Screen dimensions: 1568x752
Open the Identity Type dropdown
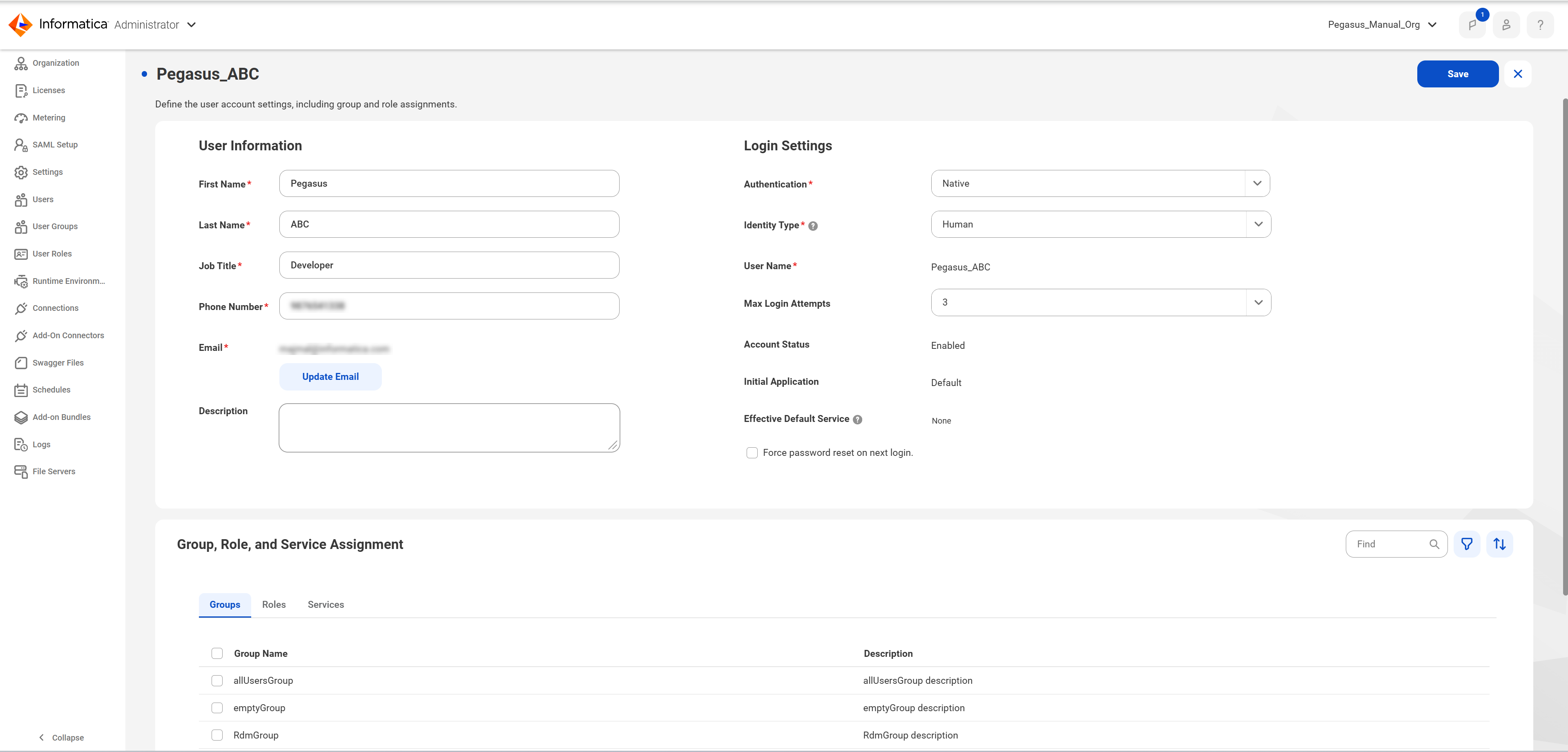1100,224
